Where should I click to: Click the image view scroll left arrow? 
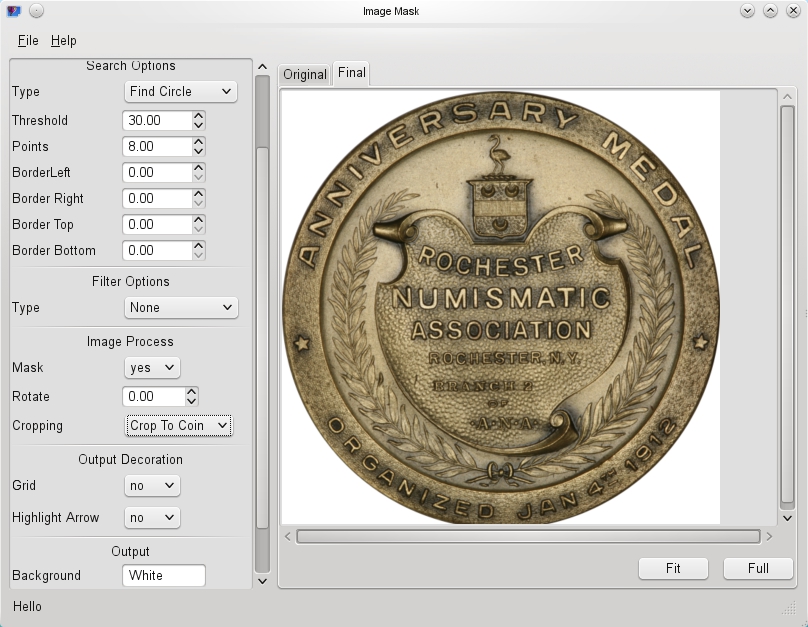click(288, 537)
